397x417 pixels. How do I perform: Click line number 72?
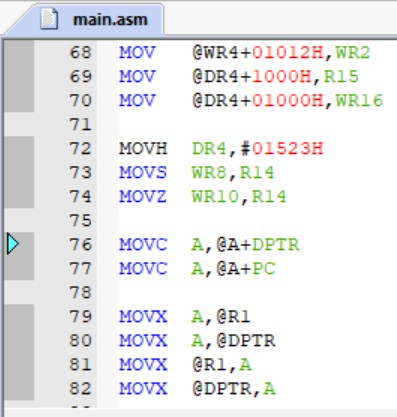point(80,149)
